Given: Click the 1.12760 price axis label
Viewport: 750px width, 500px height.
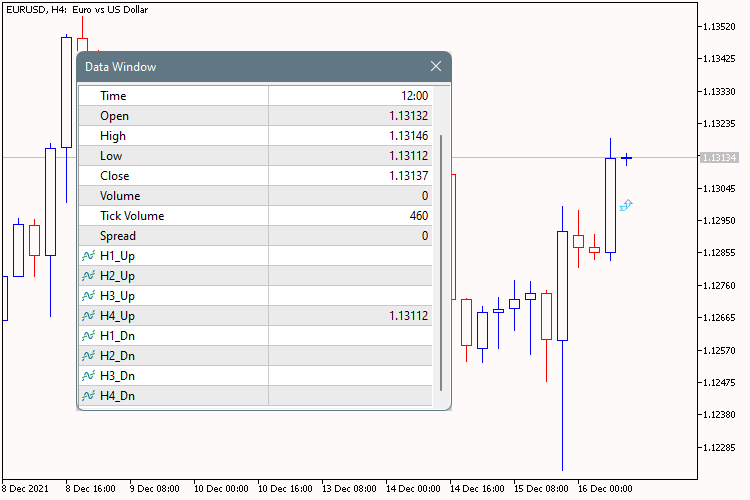Looking at the screenshot, I should 719,286.
